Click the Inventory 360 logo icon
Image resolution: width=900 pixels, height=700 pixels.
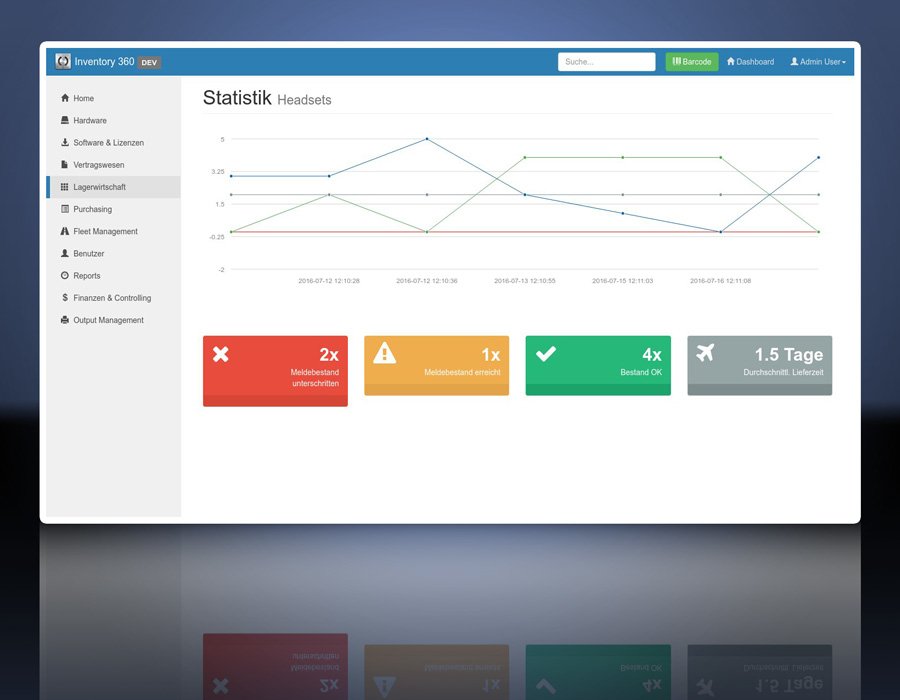[63, 61]
